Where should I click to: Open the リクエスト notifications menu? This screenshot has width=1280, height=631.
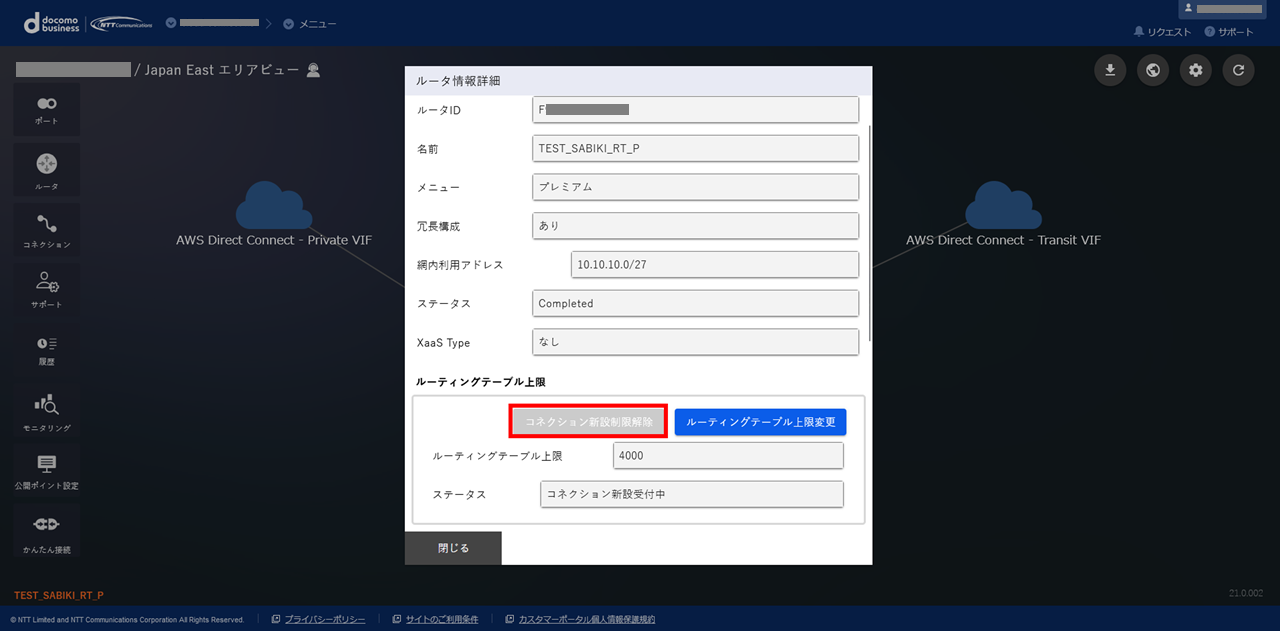1162,32
